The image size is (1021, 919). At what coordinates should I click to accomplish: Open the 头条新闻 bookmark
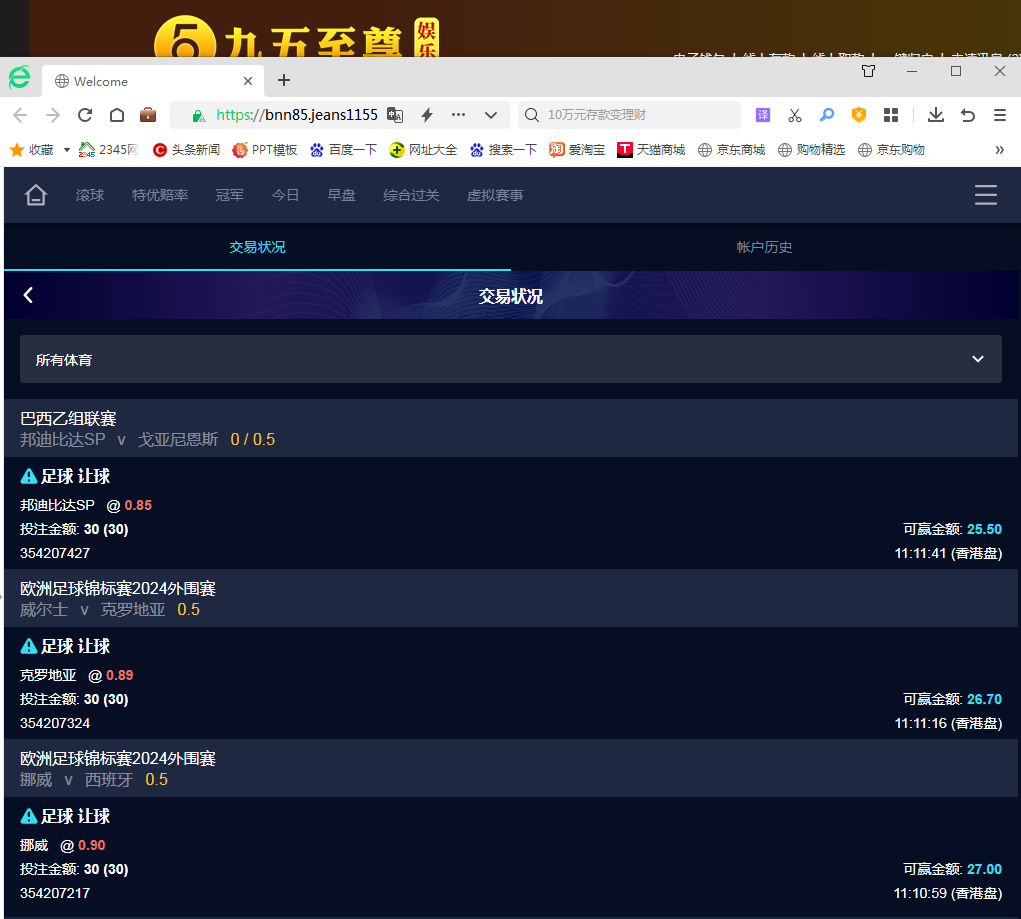coord(186,150)
